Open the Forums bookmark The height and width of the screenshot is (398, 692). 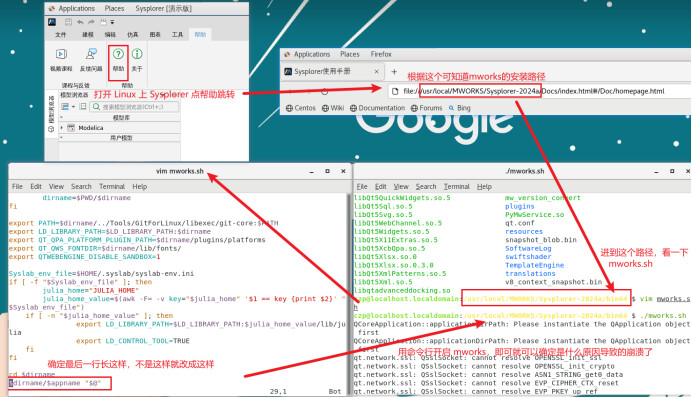(426, 108)
